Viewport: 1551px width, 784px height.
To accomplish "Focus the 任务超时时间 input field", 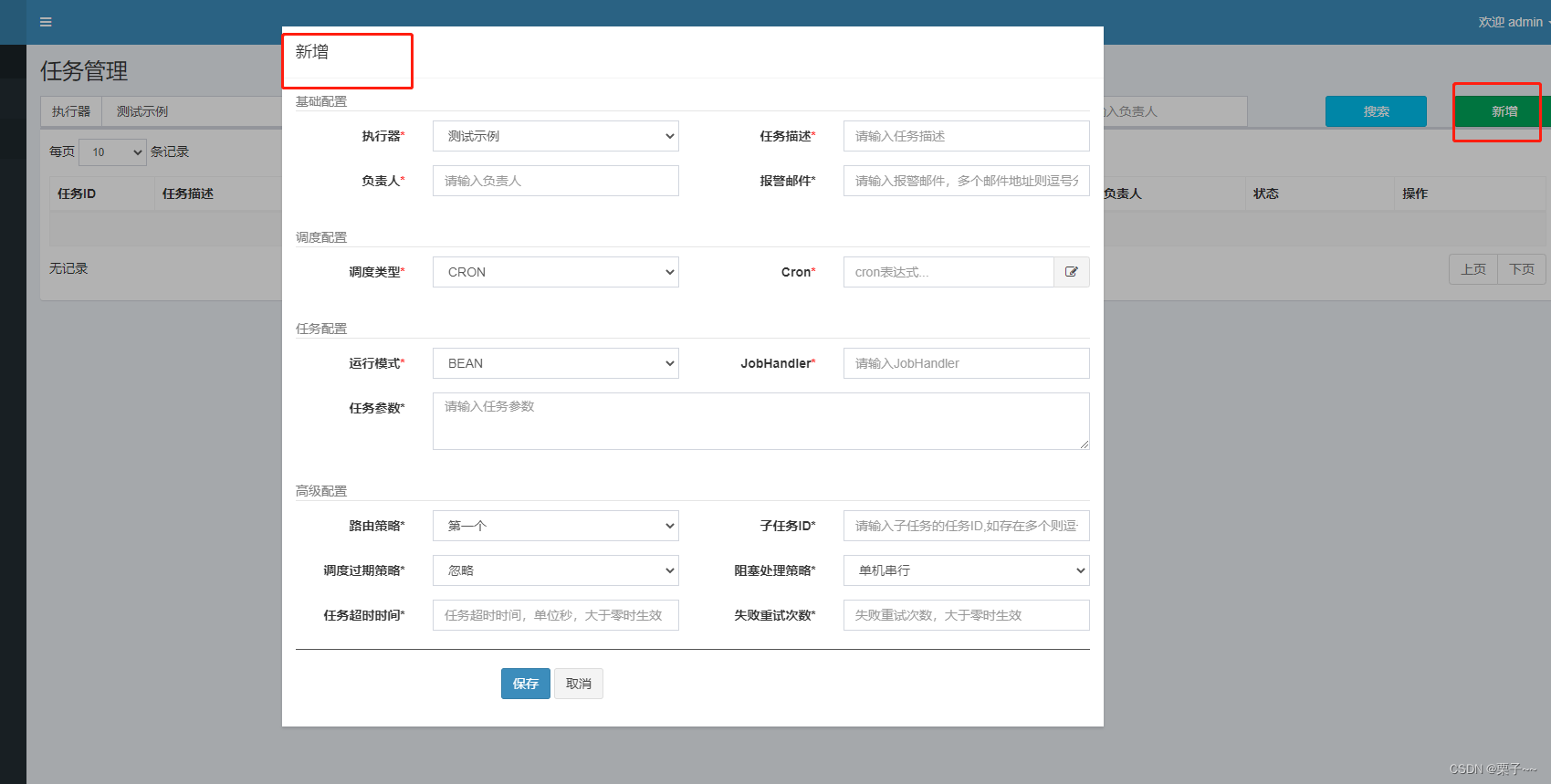I will (x=555, y=615).
